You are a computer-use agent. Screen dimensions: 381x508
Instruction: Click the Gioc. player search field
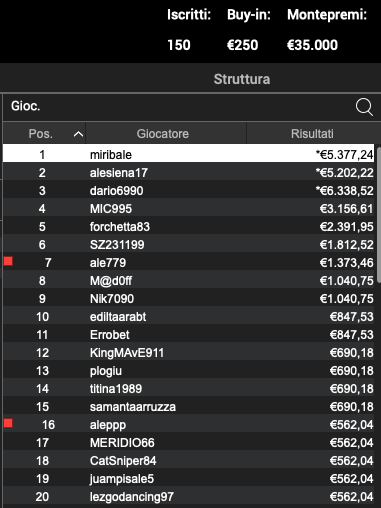pos(177,106)
